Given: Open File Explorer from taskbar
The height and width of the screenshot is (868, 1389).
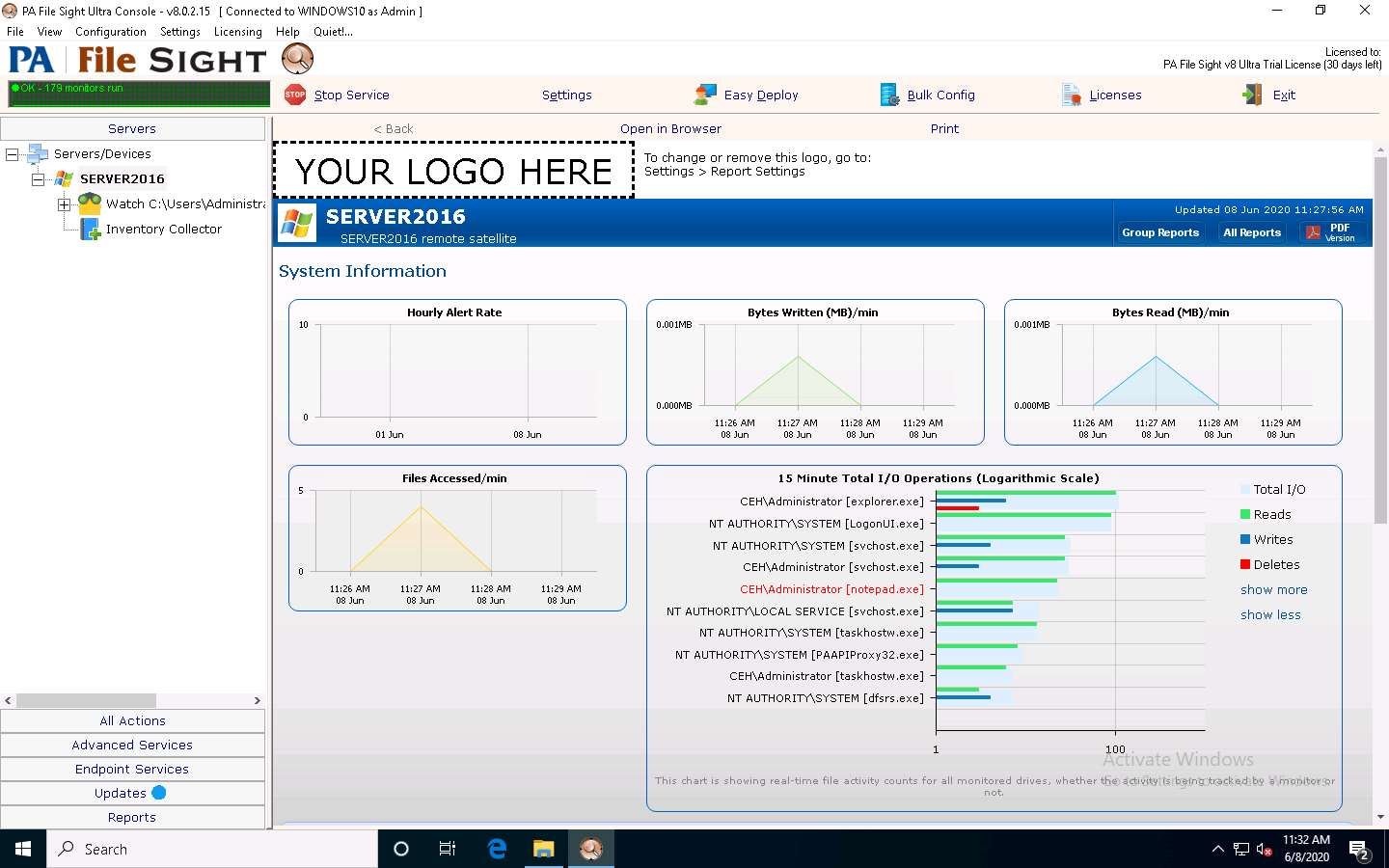Looking at the screenshot, I should tap(544, 849).
